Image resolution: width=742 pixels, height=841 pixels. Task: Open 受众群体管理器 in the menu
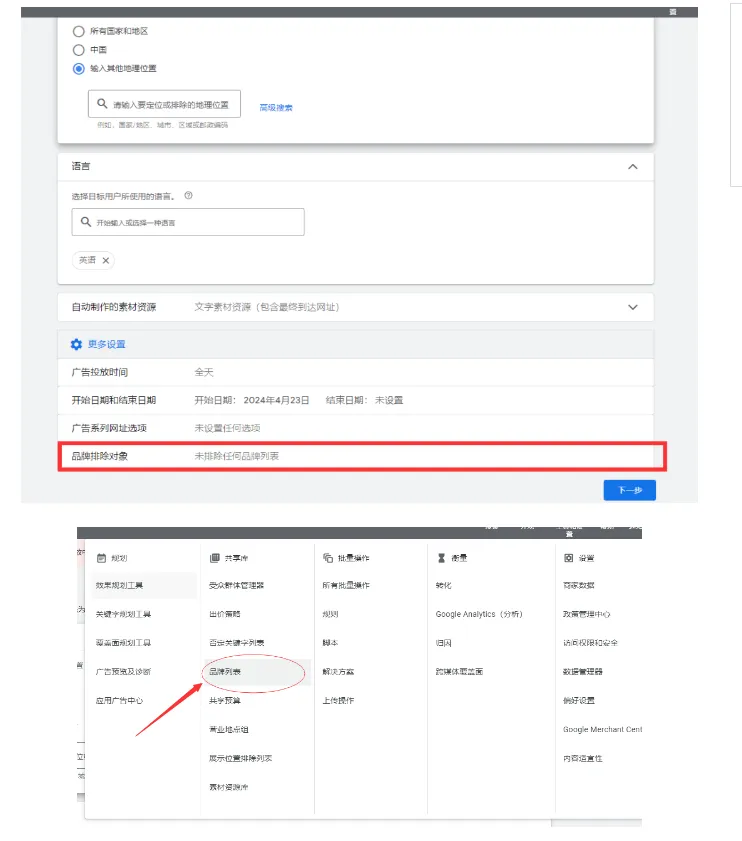pyautogui.click(x=236, y=585)
